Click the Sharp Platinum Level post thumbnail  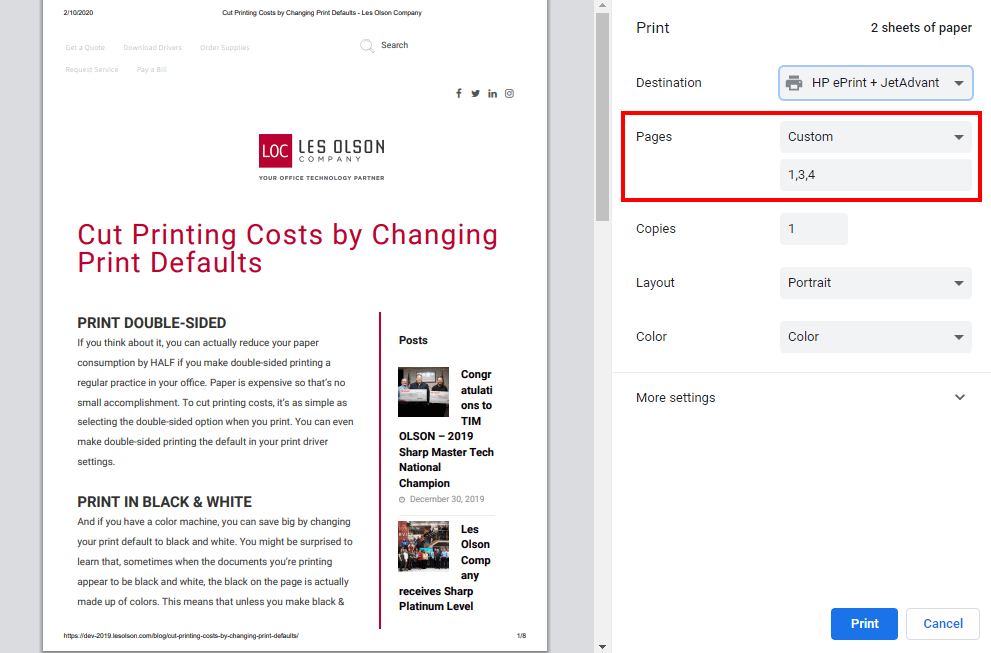[423, 546]
